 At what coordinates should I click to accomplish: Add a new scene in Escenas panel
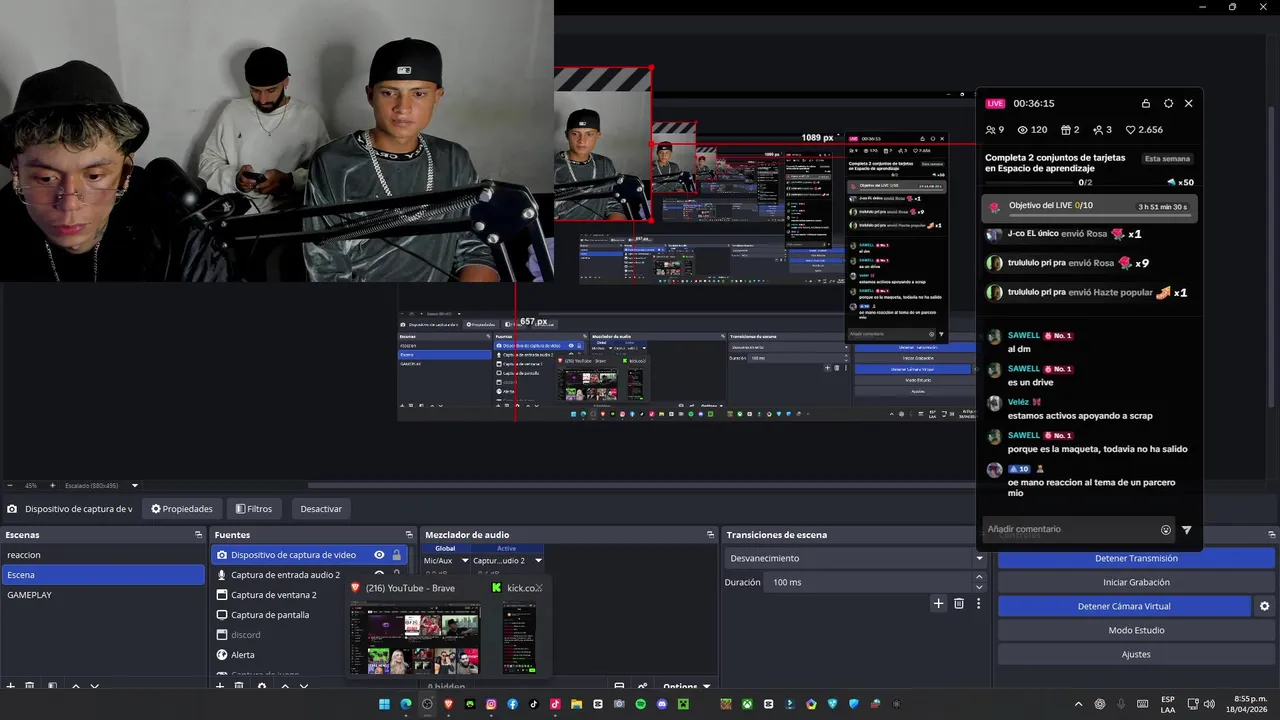[11, 686]
